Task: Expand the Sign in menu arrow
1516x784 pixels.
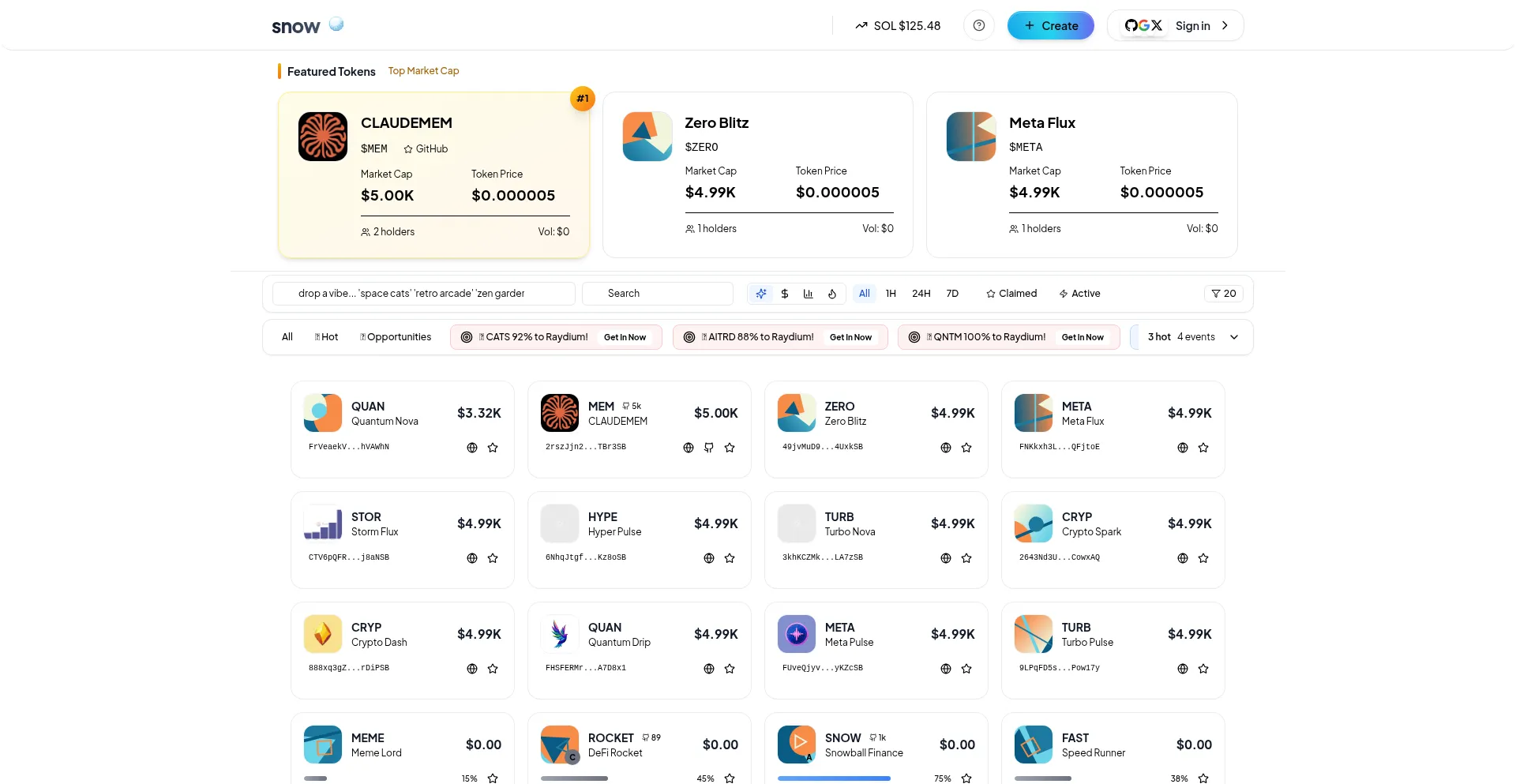Action: tap(1225, 25)
